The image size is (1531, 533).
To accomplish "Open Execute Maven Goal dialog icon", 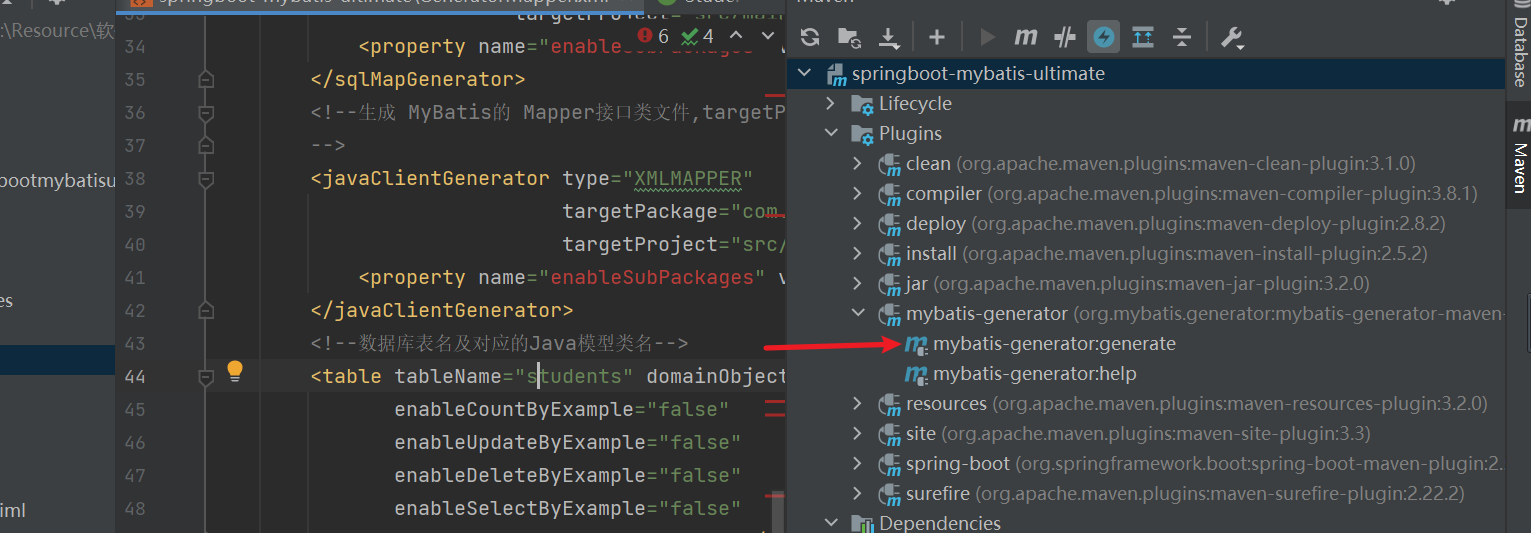I will [1026, 37].
